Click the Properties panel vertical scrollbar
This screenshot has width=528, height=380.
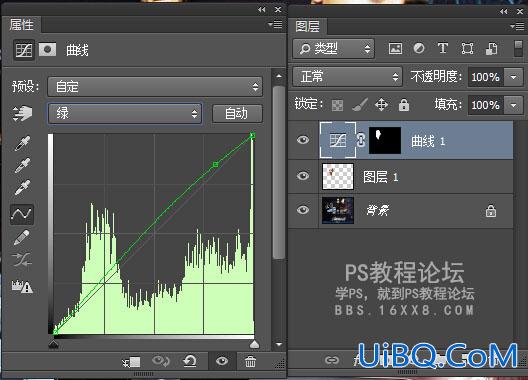tap(278, 172)
